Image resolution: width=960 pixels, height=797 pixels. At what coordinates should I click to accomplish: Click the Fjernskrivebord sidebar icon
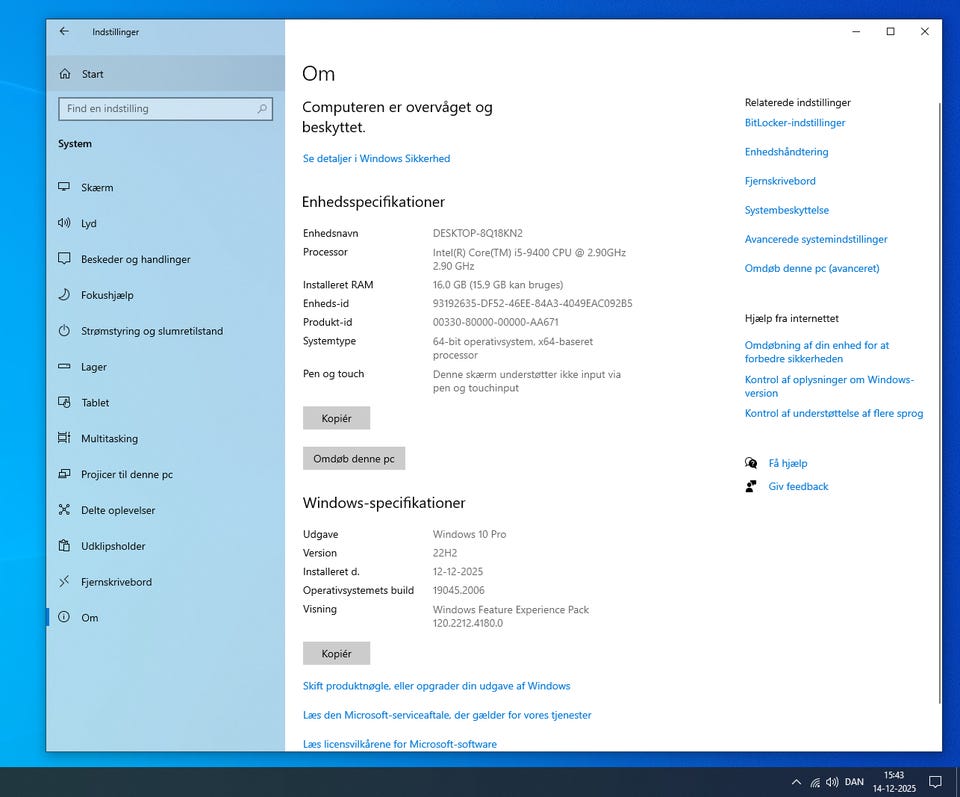[64, 582]
